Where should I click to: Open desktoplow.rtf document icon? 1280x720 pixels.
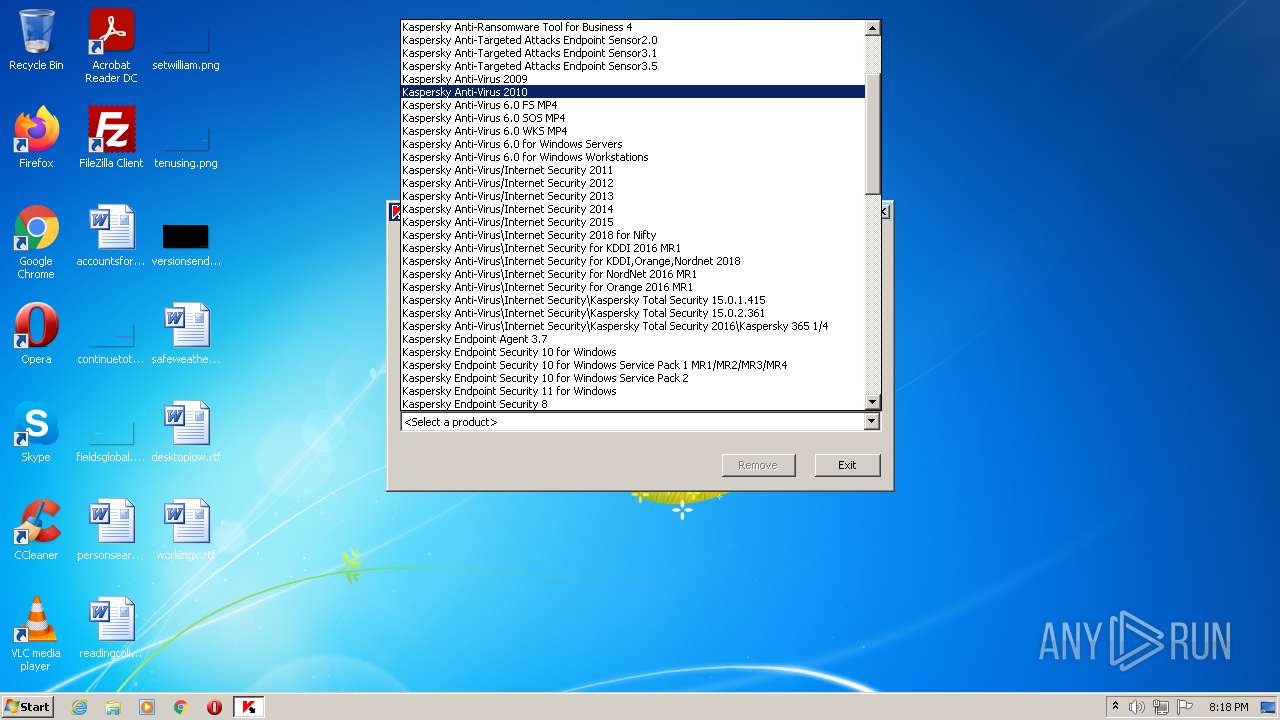click(x=186, y=432)
